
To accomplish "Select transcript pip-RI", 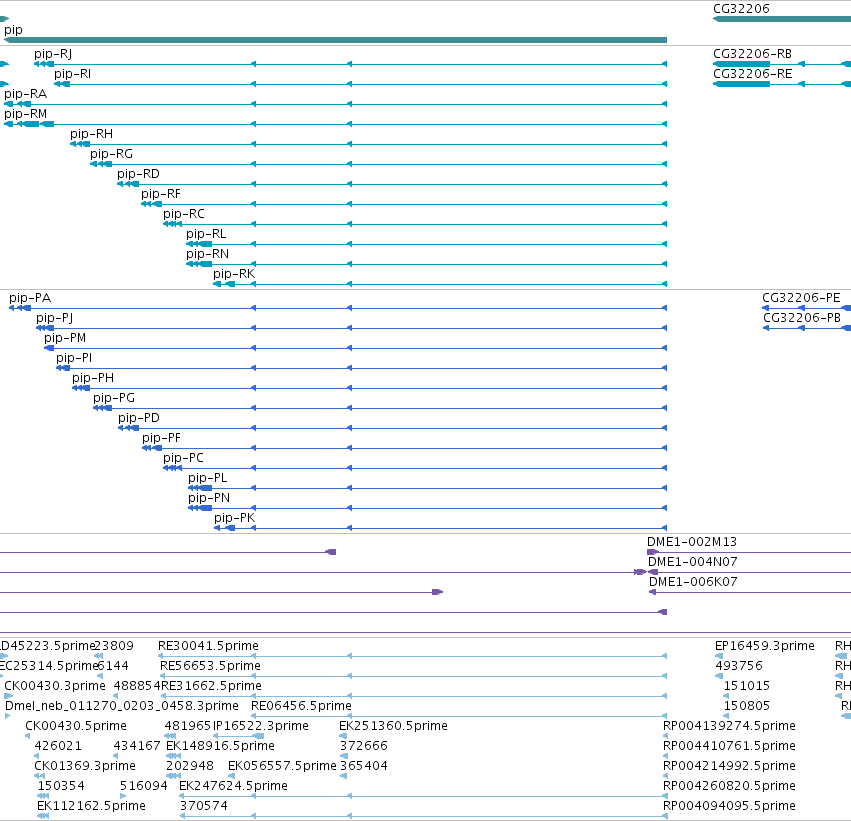I will (x=72, y=74).
